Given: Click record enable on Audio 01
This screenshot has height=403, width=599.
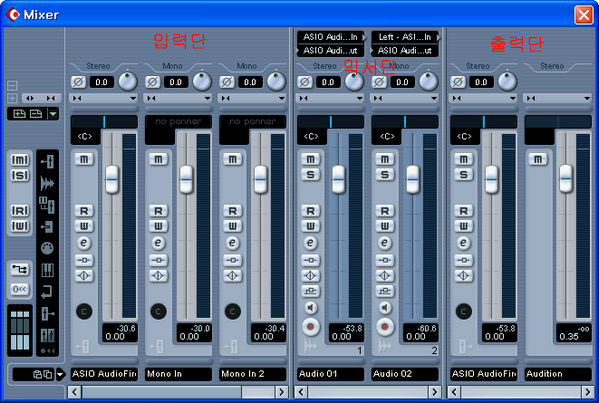Looking at the screenshot, I should [311, 327].
